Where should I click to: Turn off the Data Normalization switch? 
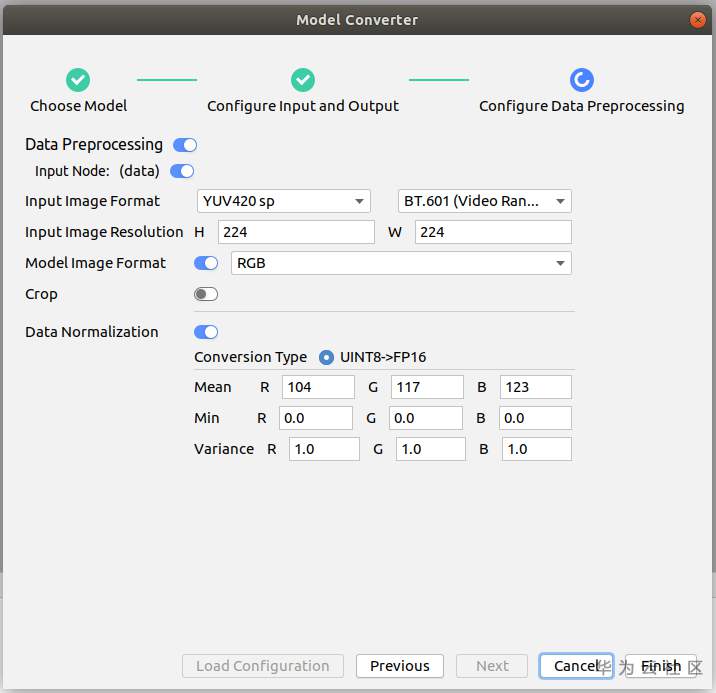pos(206,332)
